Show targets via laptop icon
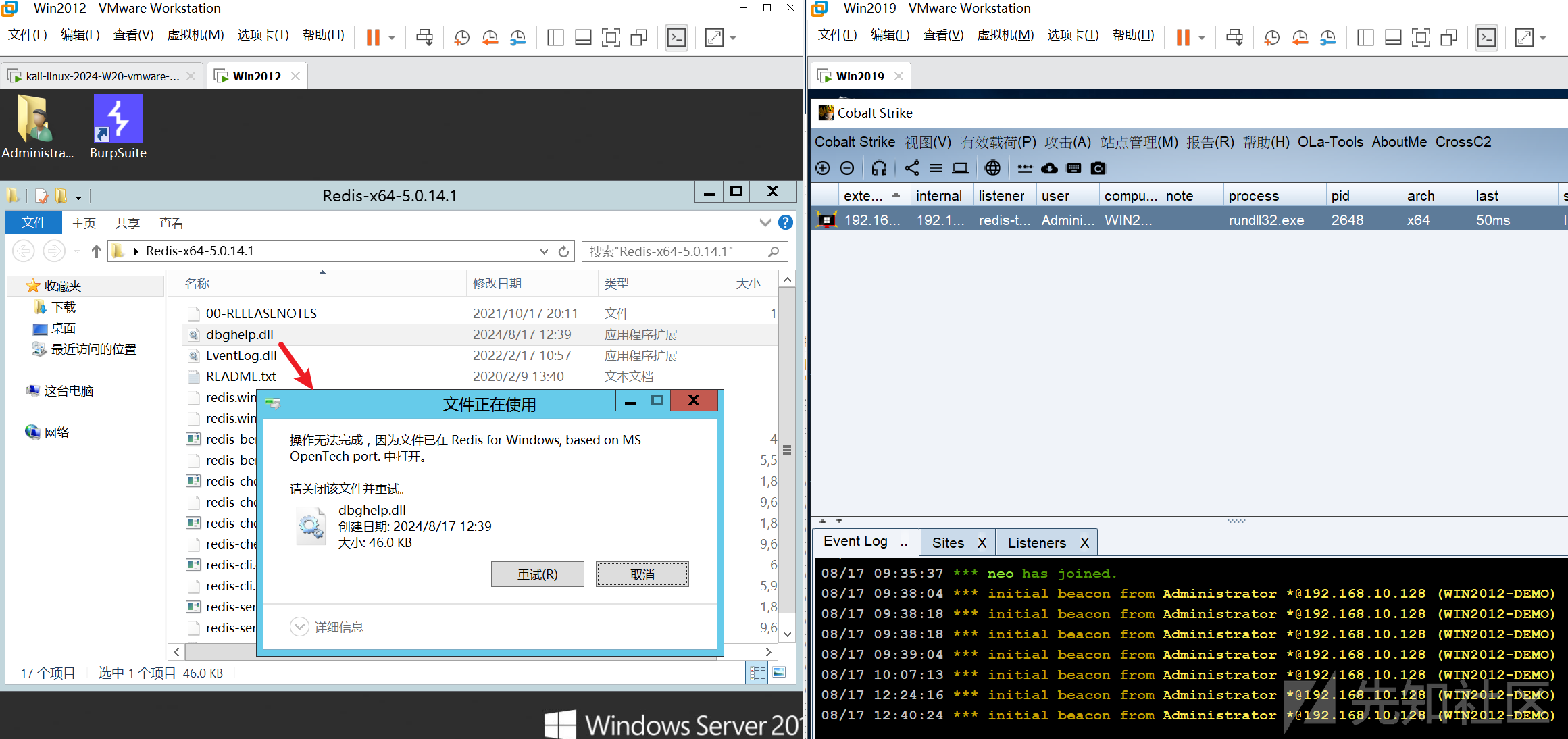The image size is (1568, 739). coord(960,168)
